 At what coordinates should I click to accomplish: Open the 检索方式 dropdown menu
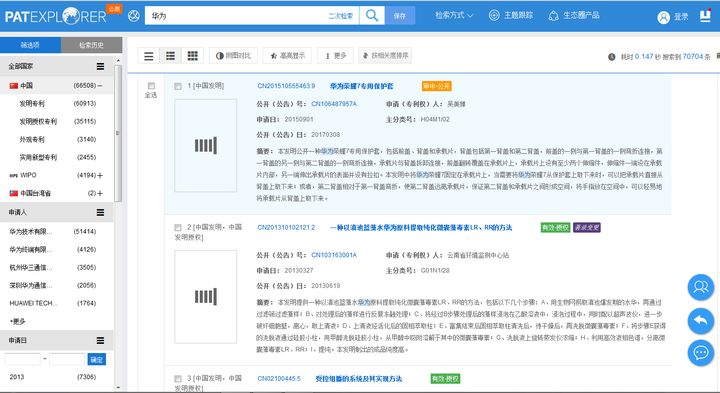[454, 16]
